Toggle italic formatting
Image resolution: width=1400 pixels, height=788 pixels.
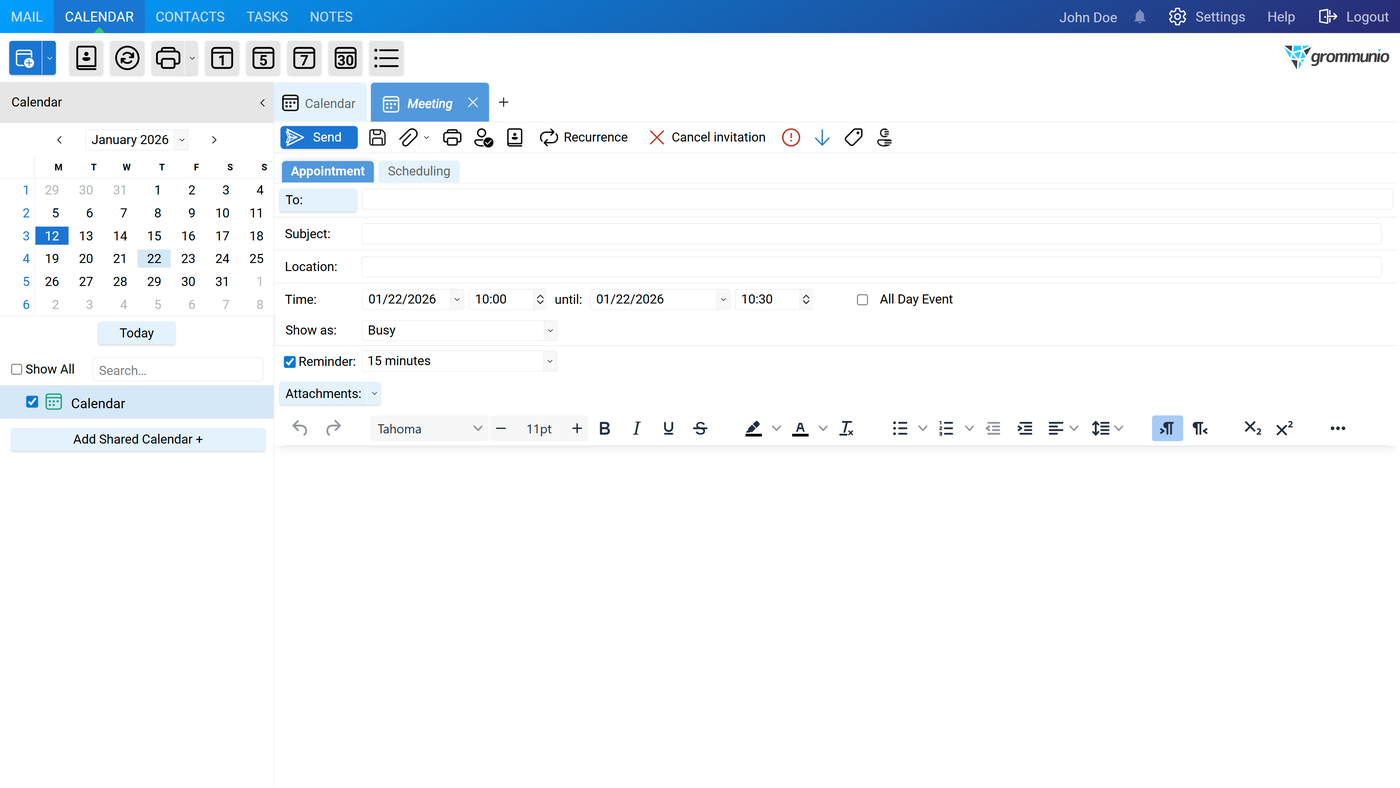[x=636, y=428]
